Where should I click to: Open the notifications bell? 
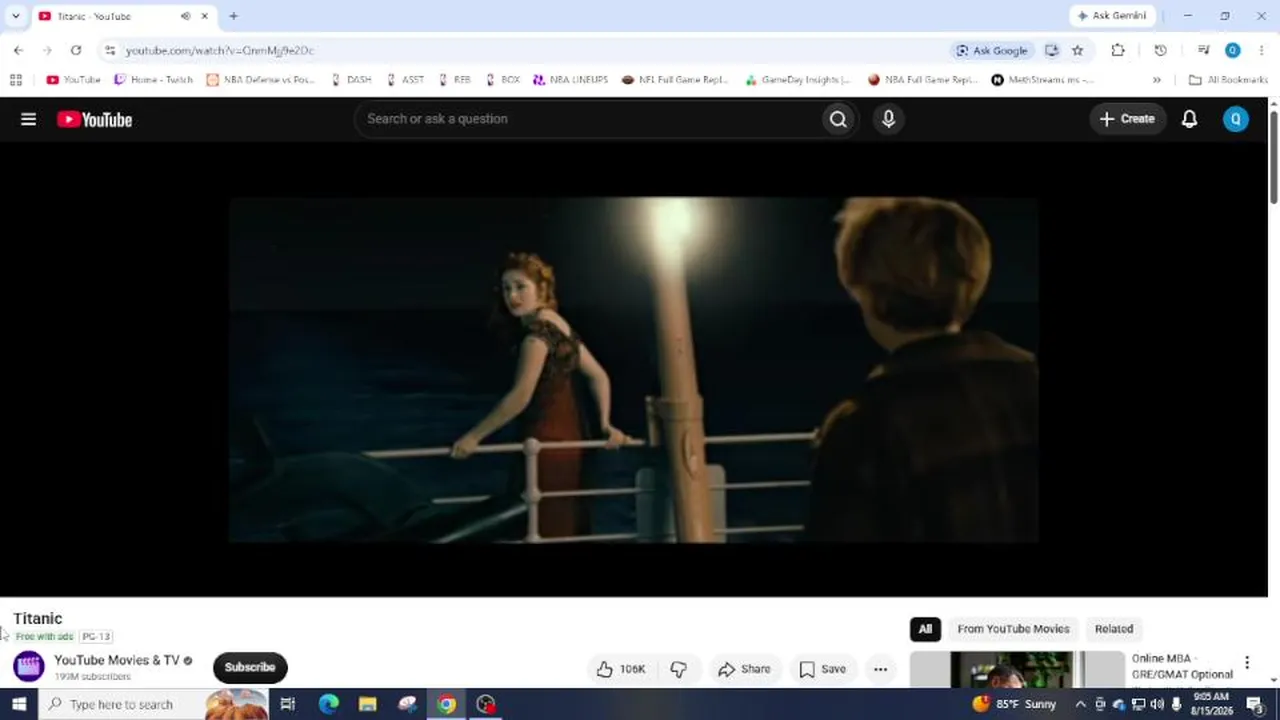click(1189, 119)
